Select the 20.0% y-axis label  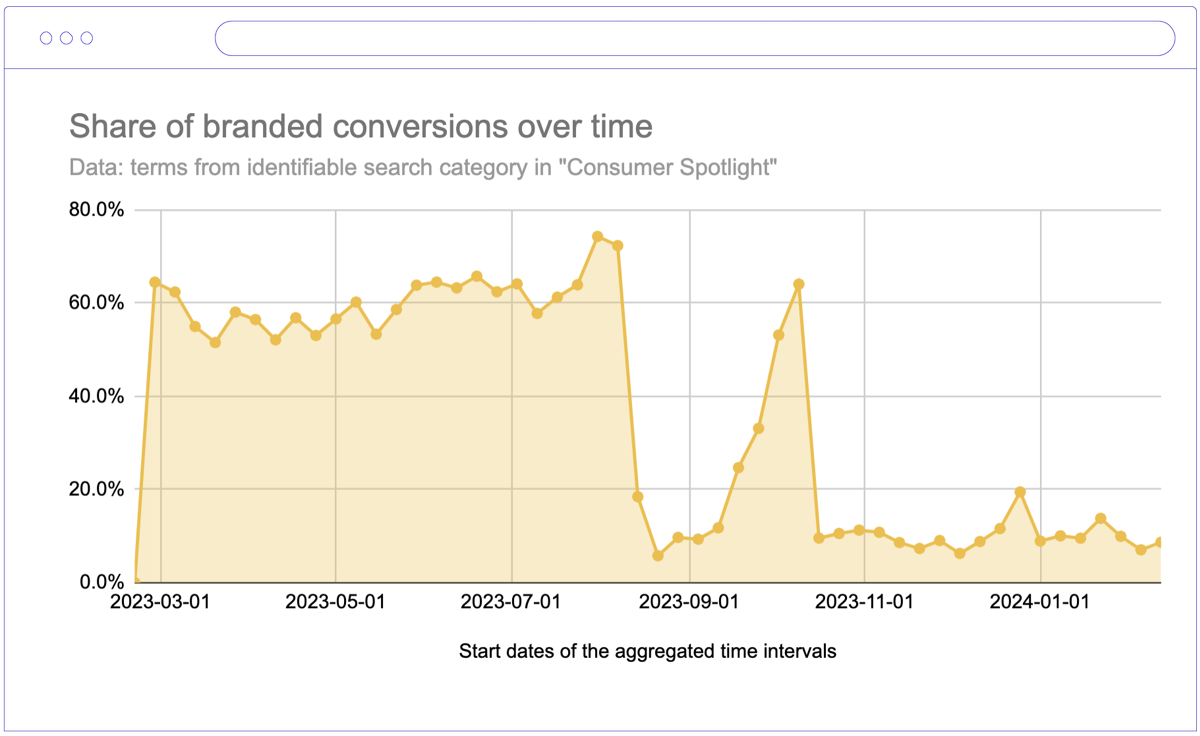coord(96,489)
